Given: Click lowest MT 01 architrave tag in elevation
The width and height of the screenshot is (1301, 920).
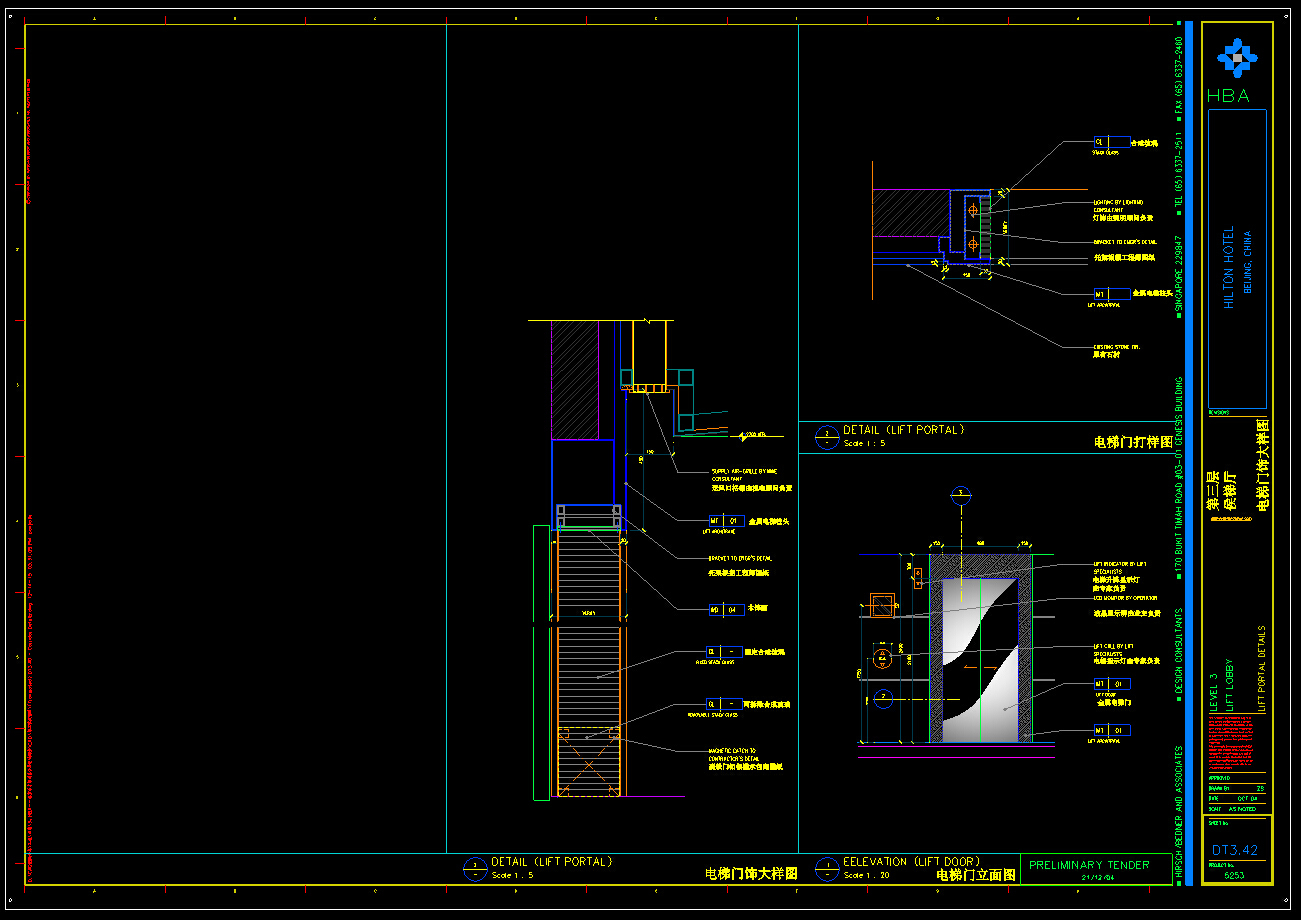Looking at the screenshot, I should point(1112,731).
